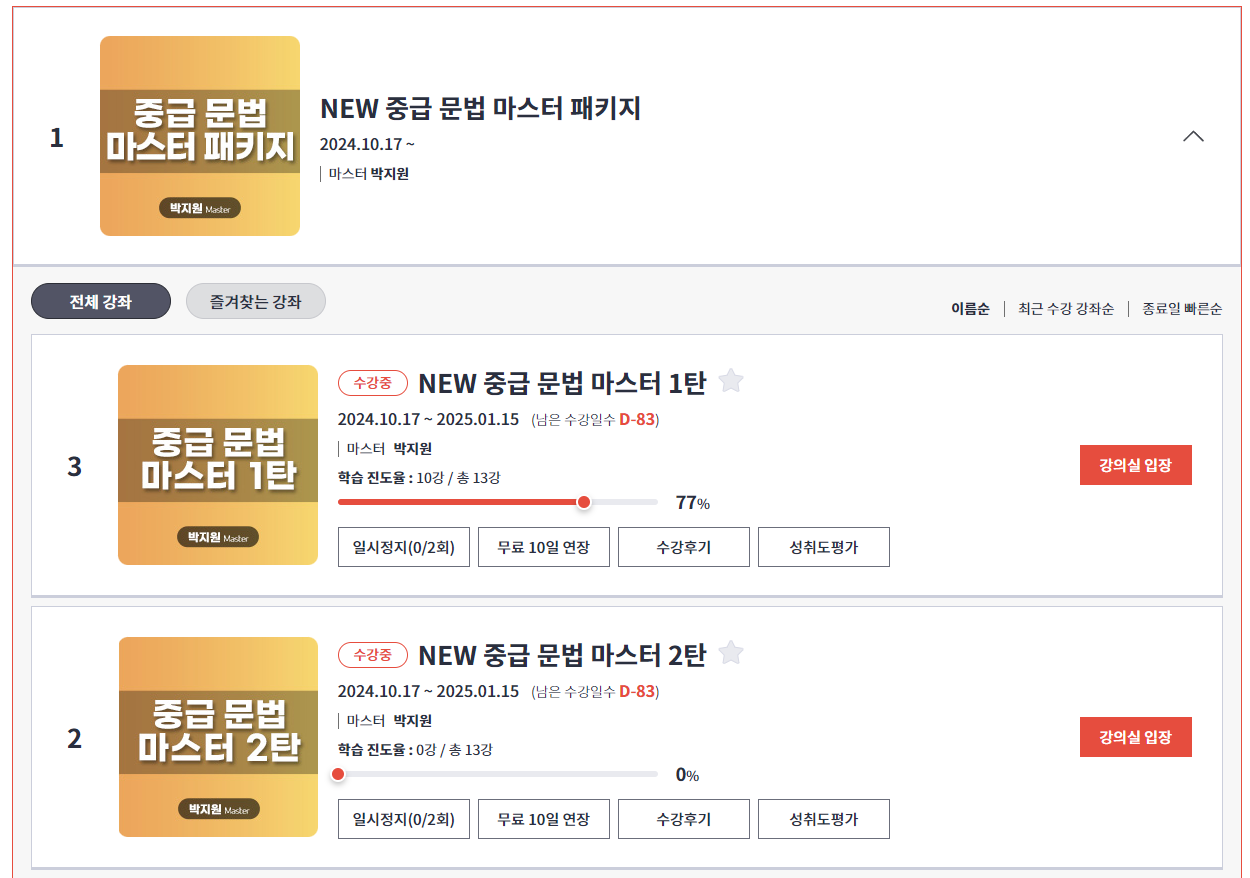Screen dimensions: 1250x878
Task: Sort courses by 이름순
Action: click(970, 309)
